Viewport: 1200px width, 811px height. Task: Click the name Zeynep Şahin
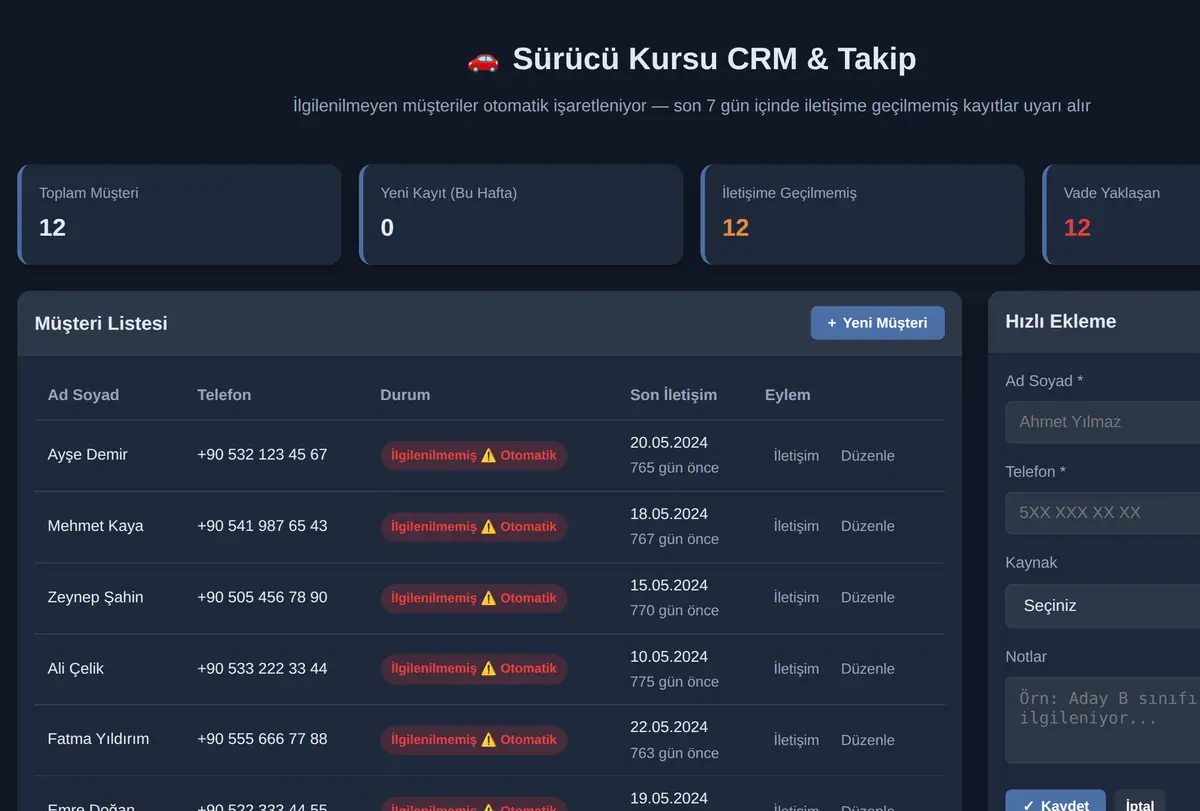point(95,597)
